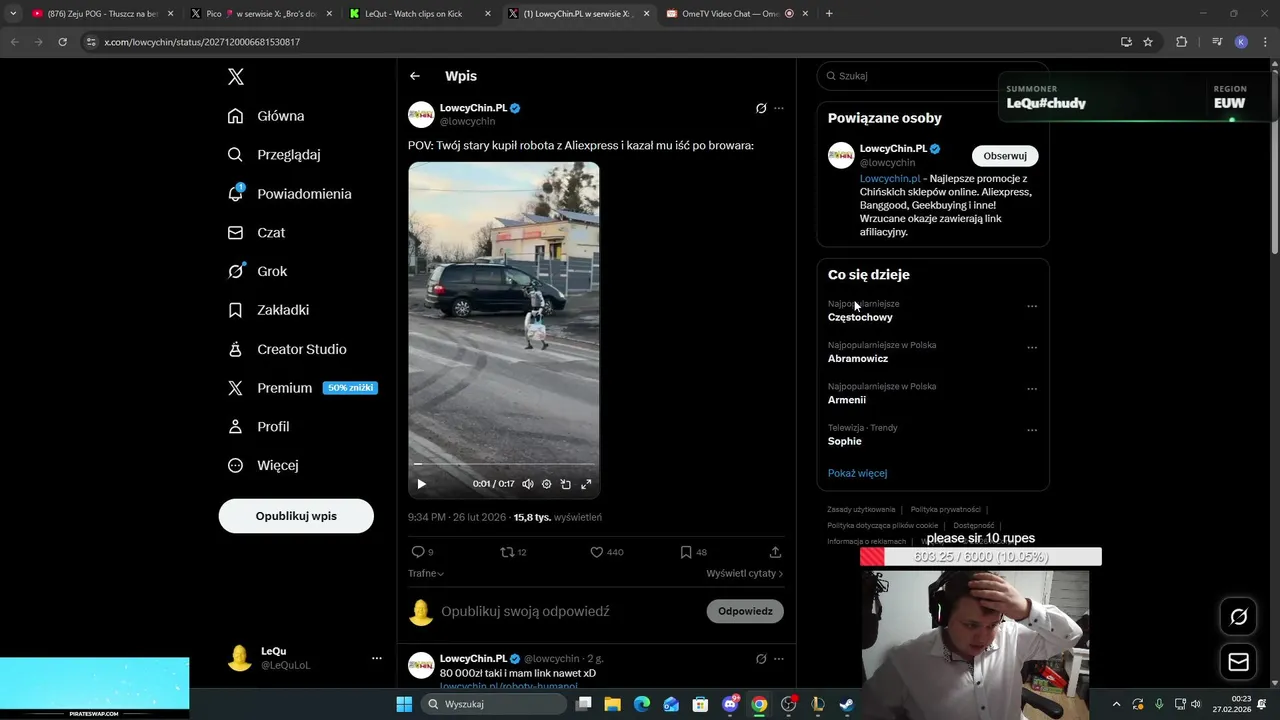
Task: Open Windows Start menu
Action: point(404,704)
